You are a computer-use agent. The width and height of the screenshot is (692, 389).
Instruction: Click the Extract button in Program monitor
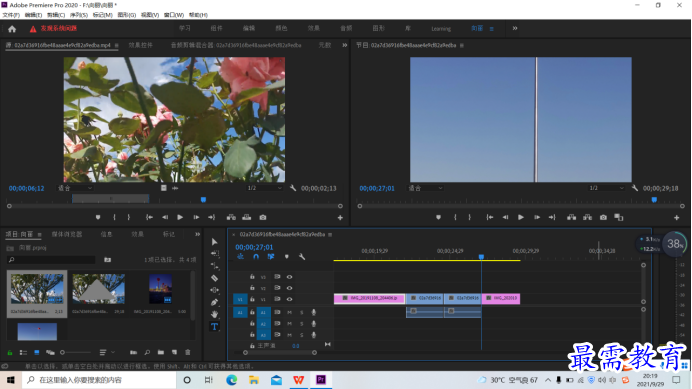587,217
